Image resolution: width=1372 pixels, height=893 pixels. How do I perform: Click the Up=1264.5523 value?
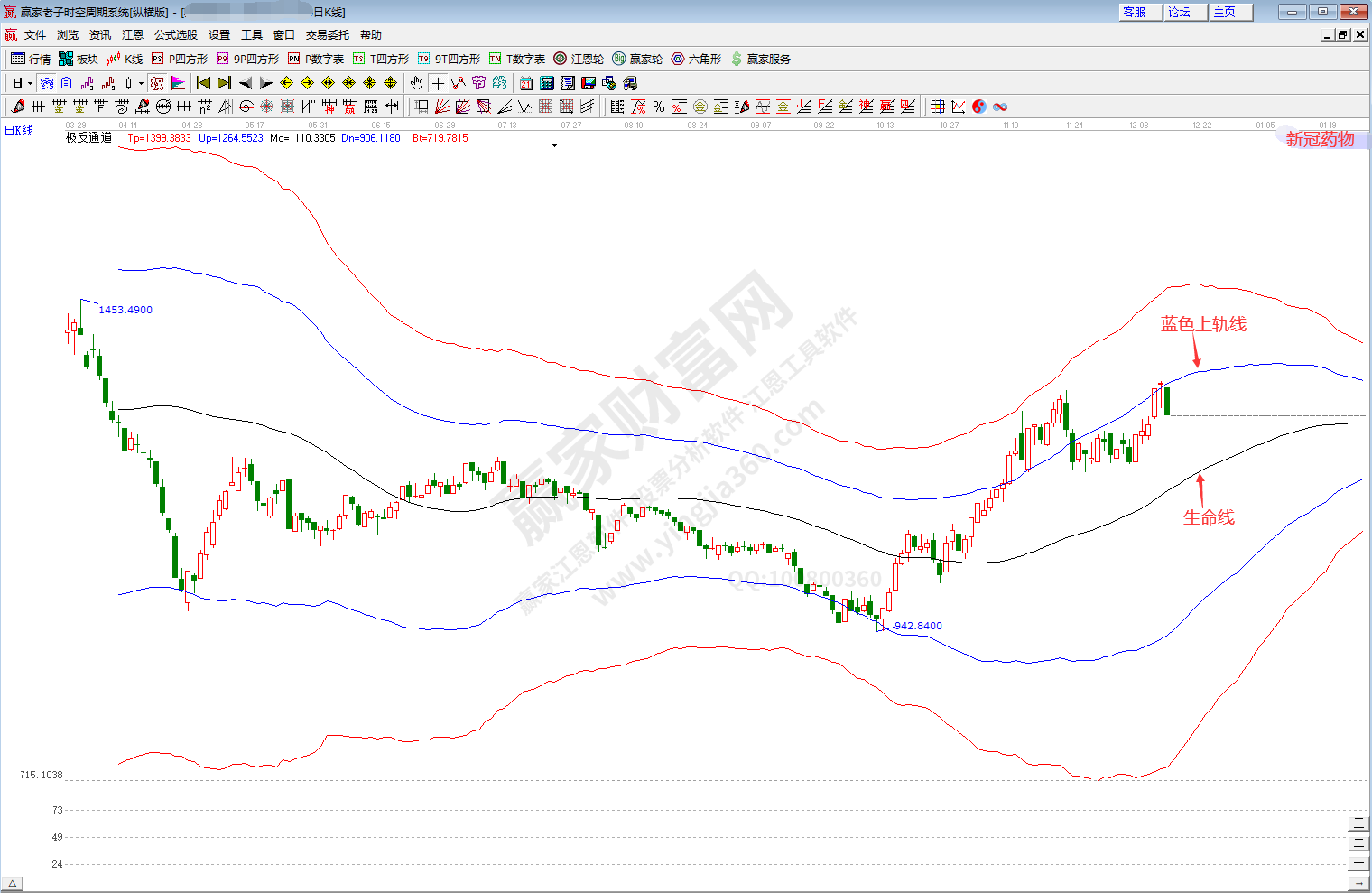[231, 138]
